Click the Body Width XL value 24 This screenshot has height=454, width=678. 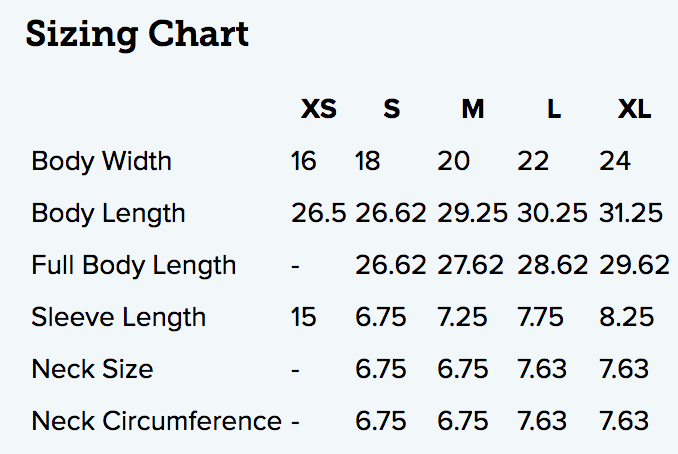[x=615, y=161]
